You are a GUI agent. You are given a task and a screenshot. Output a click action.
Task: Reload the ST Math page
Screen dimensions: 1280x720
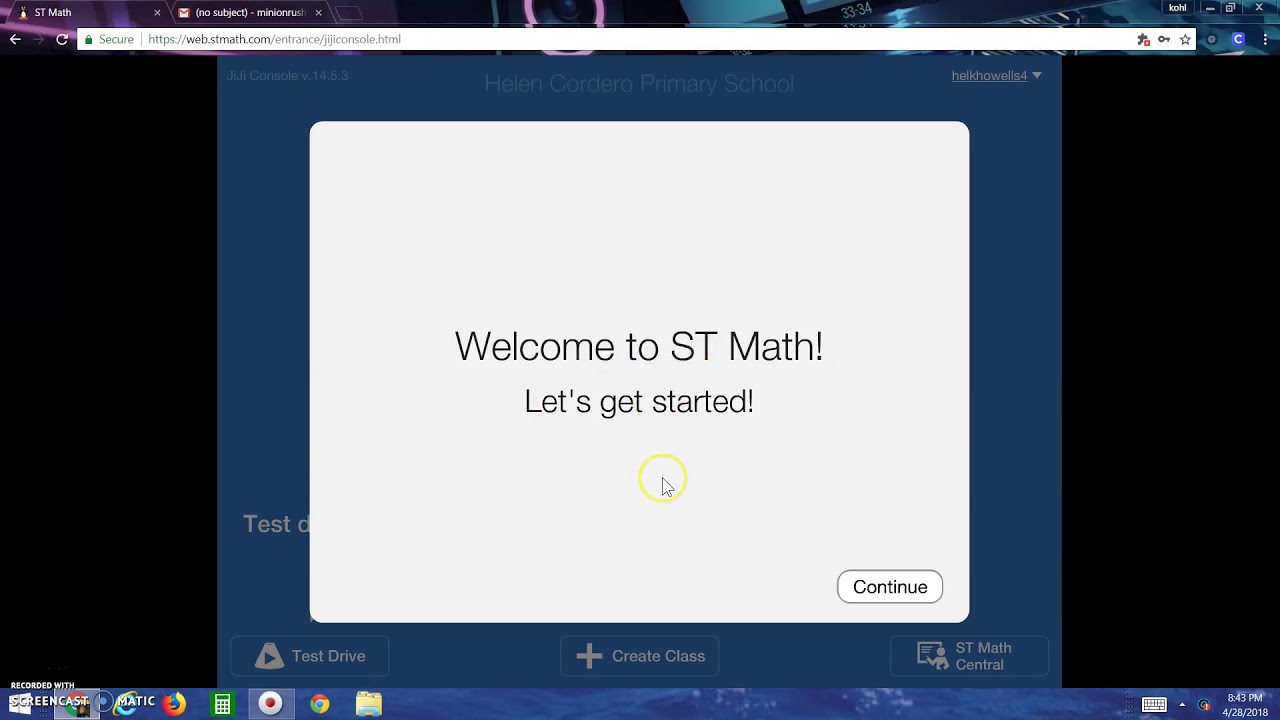pos(61,39)
